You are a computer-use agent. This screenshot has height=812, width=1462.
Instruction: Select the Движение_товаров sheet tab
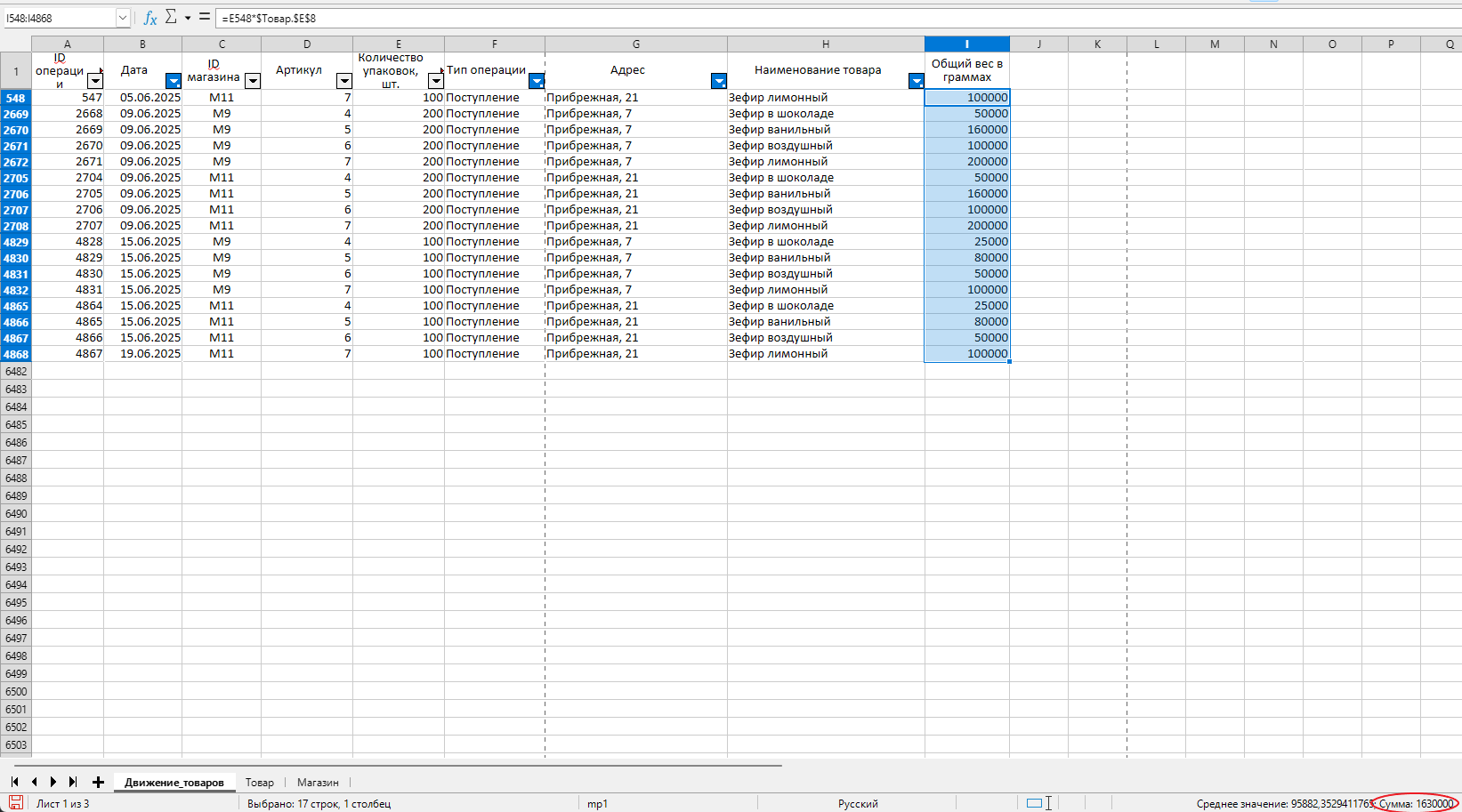pyautogui.click(x=174, y=783)
